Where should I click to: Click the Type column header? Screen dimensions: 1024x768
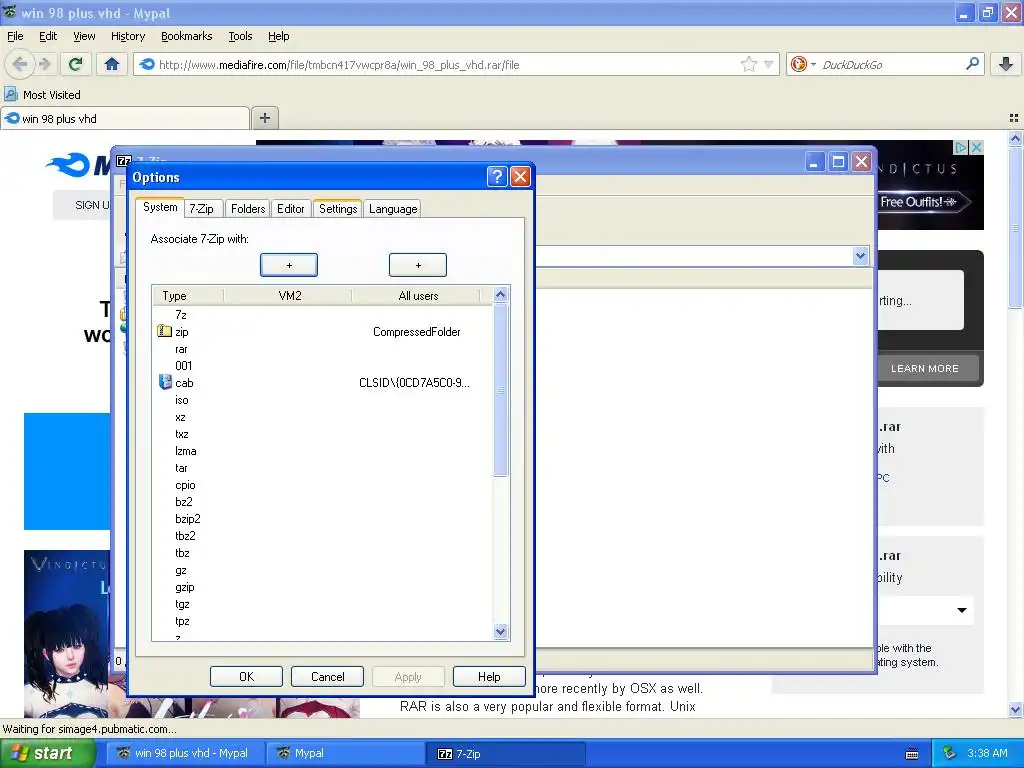tap(189, 295)
